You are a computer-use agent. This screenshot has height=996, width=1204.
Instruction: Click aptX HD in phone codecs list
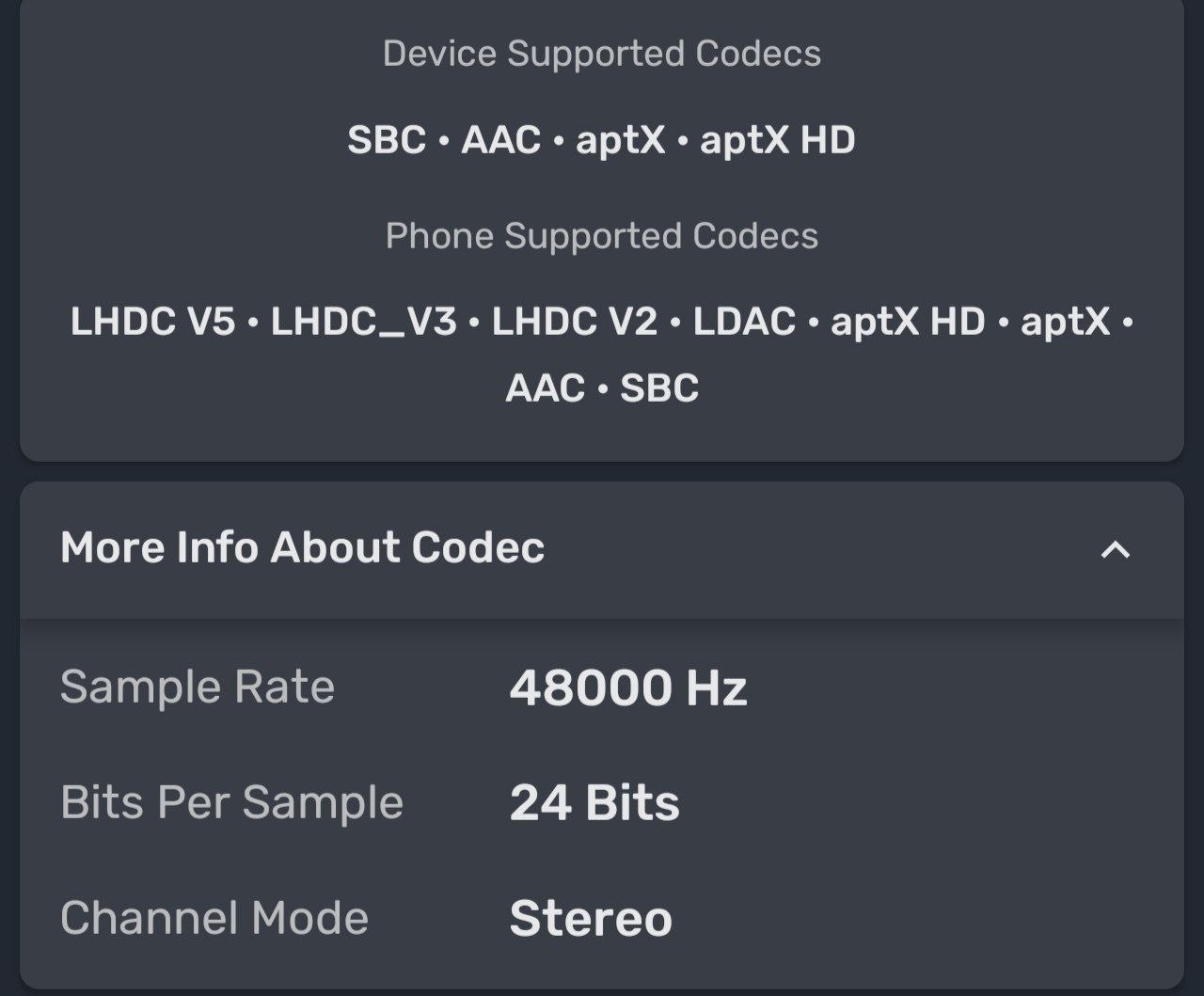(908, 322)
